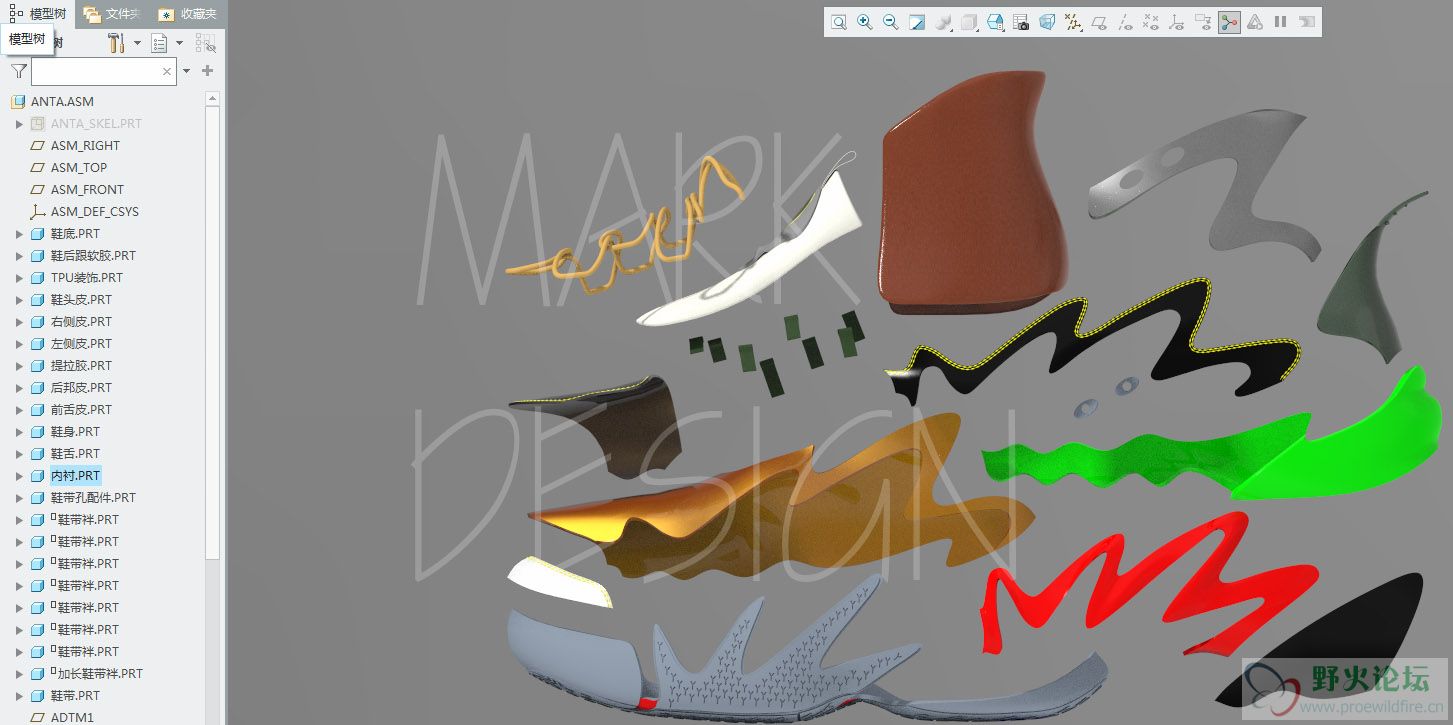Toggle datum plane display
The height and width of the screenshot is (725, 1453).
(1099, 22)
